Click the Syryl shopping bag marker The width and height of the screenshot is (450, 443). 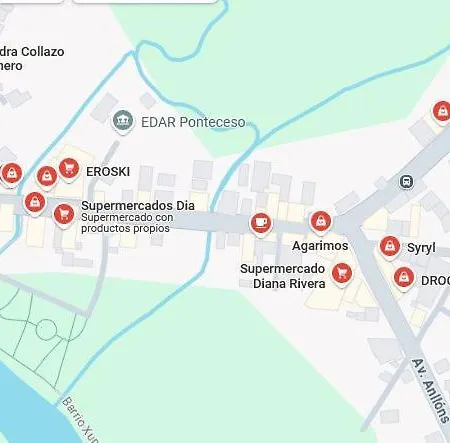pos(390,247)
